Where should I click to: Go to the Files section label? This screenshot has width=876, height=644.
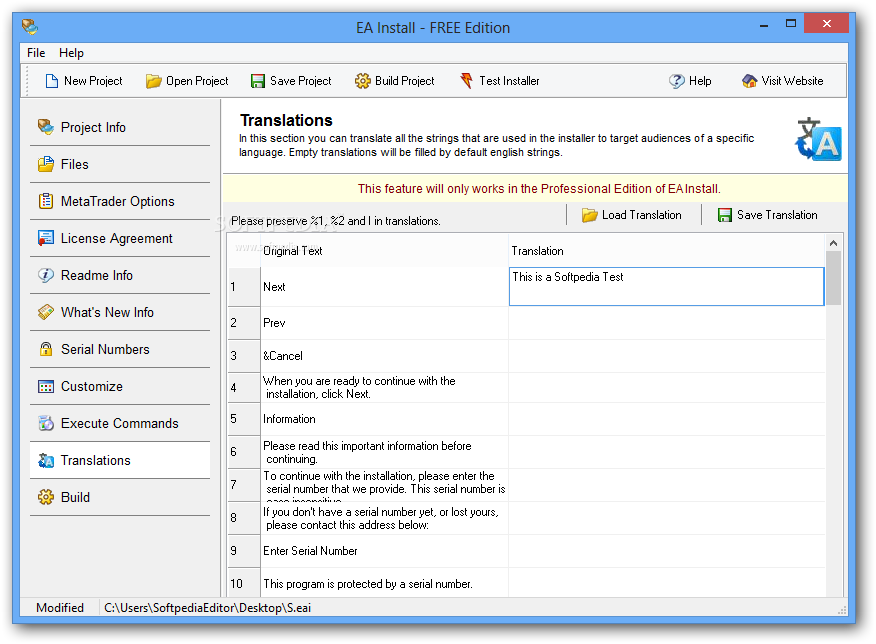tap(75, 164)
